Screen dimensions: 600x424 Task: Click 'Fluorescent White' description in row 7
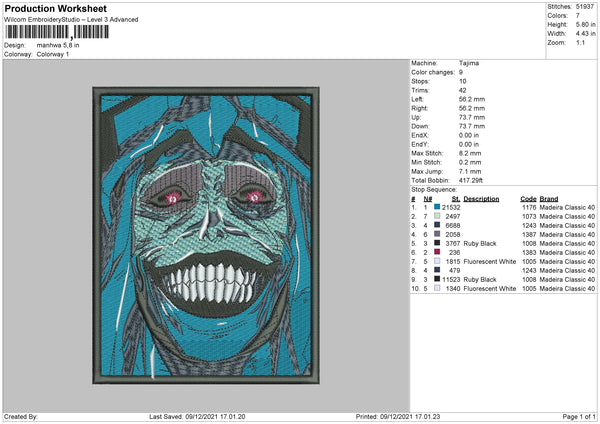pyautogui.click(x=490, y=261)
